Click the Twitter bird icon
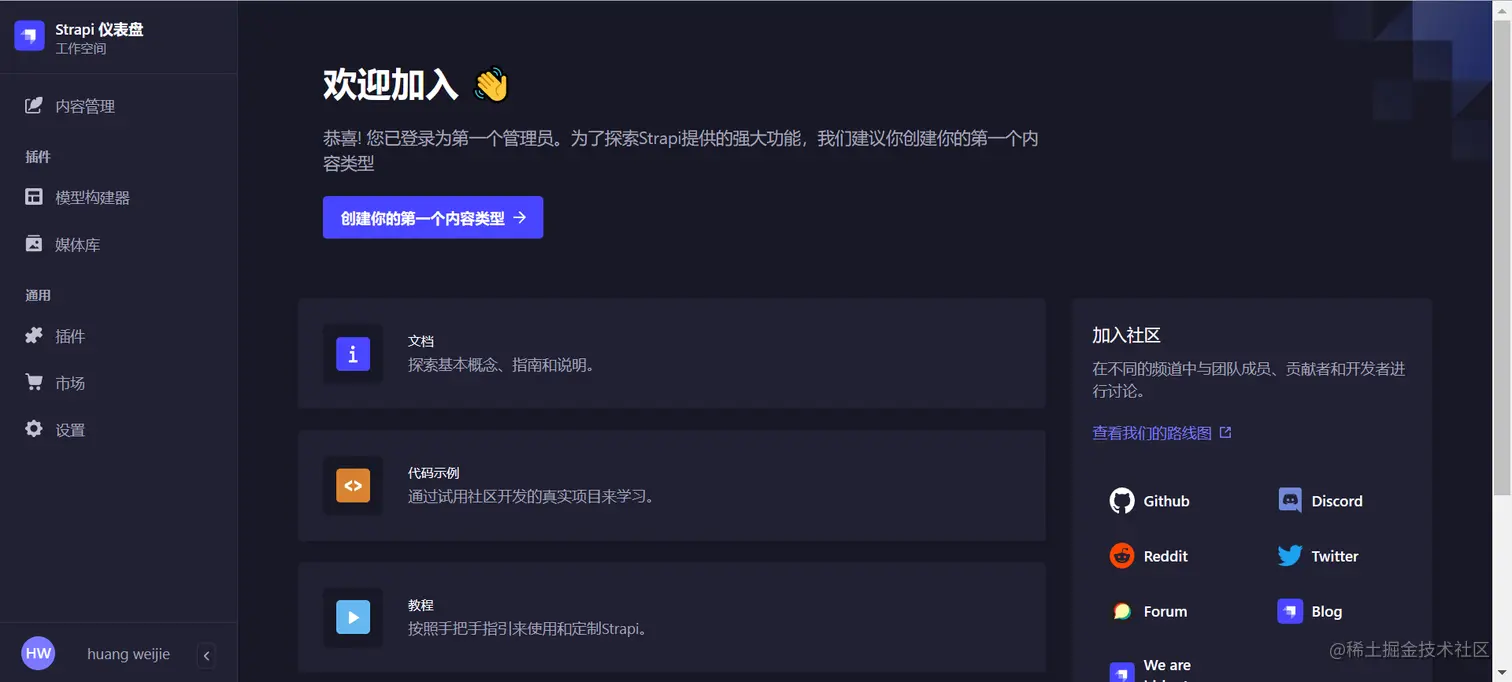1512x682 pixels. 1290,556
